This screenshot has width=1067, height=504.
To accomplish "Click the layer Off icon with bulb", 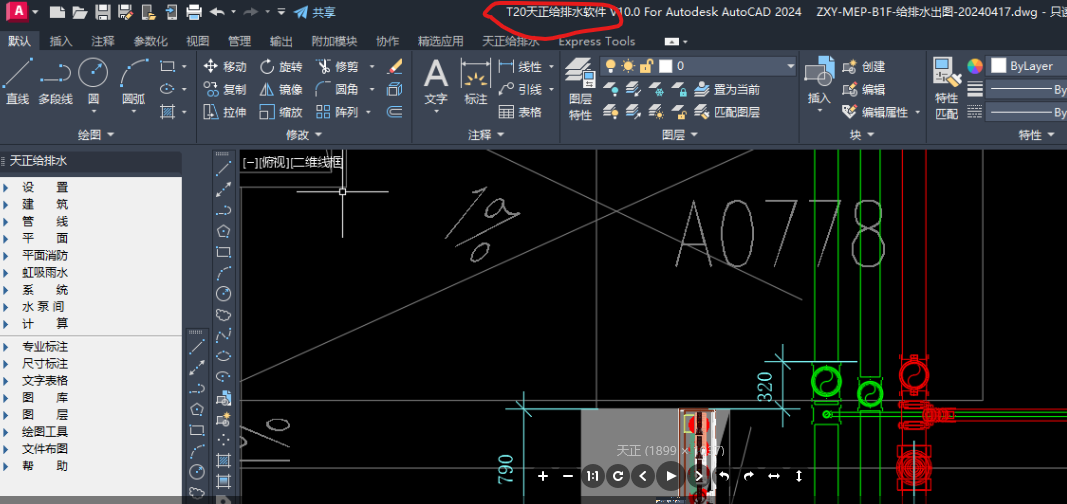I will (x=611, y=89).
